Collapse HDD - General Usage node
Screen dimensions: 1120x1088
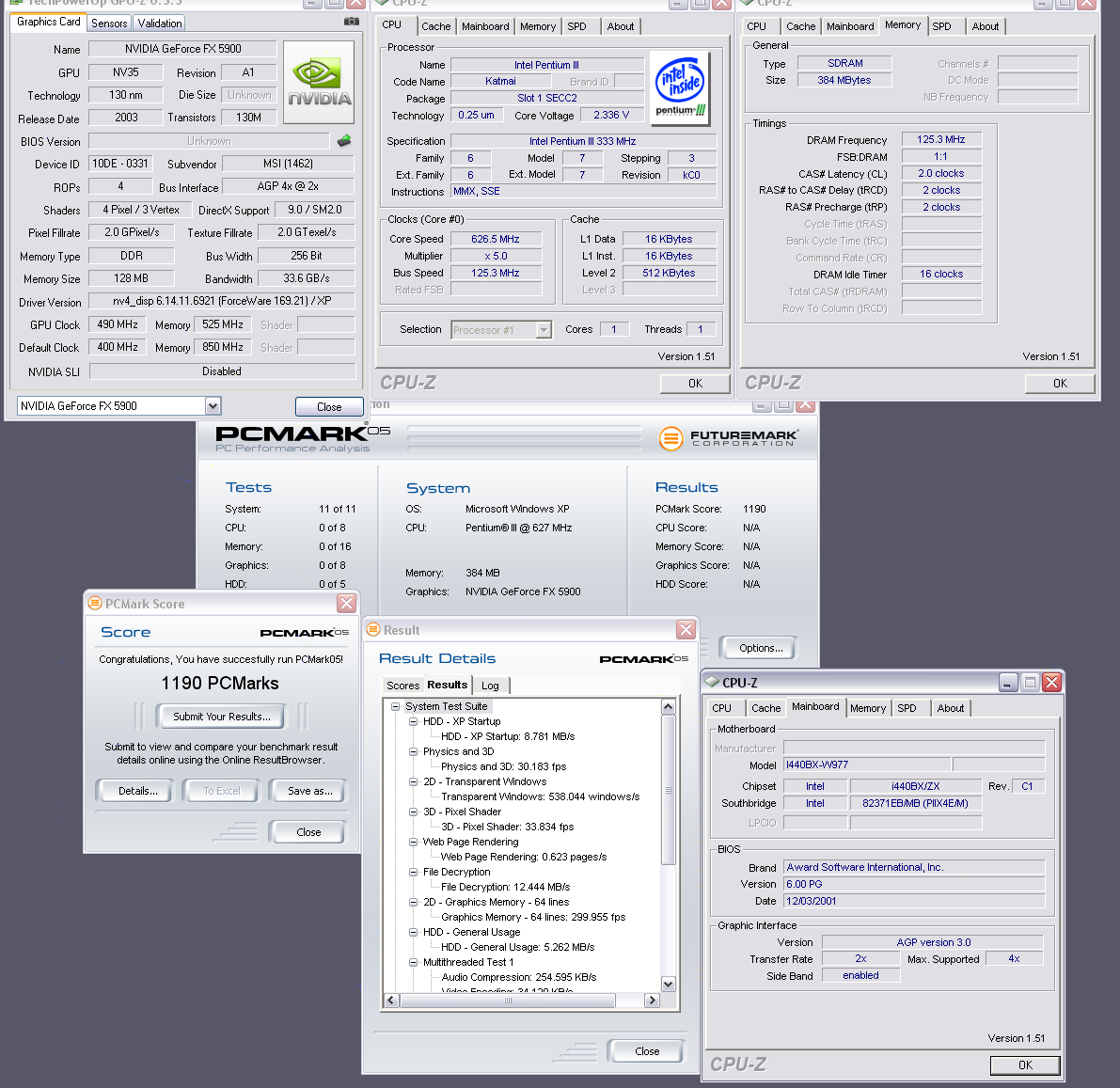coord(413,932)
